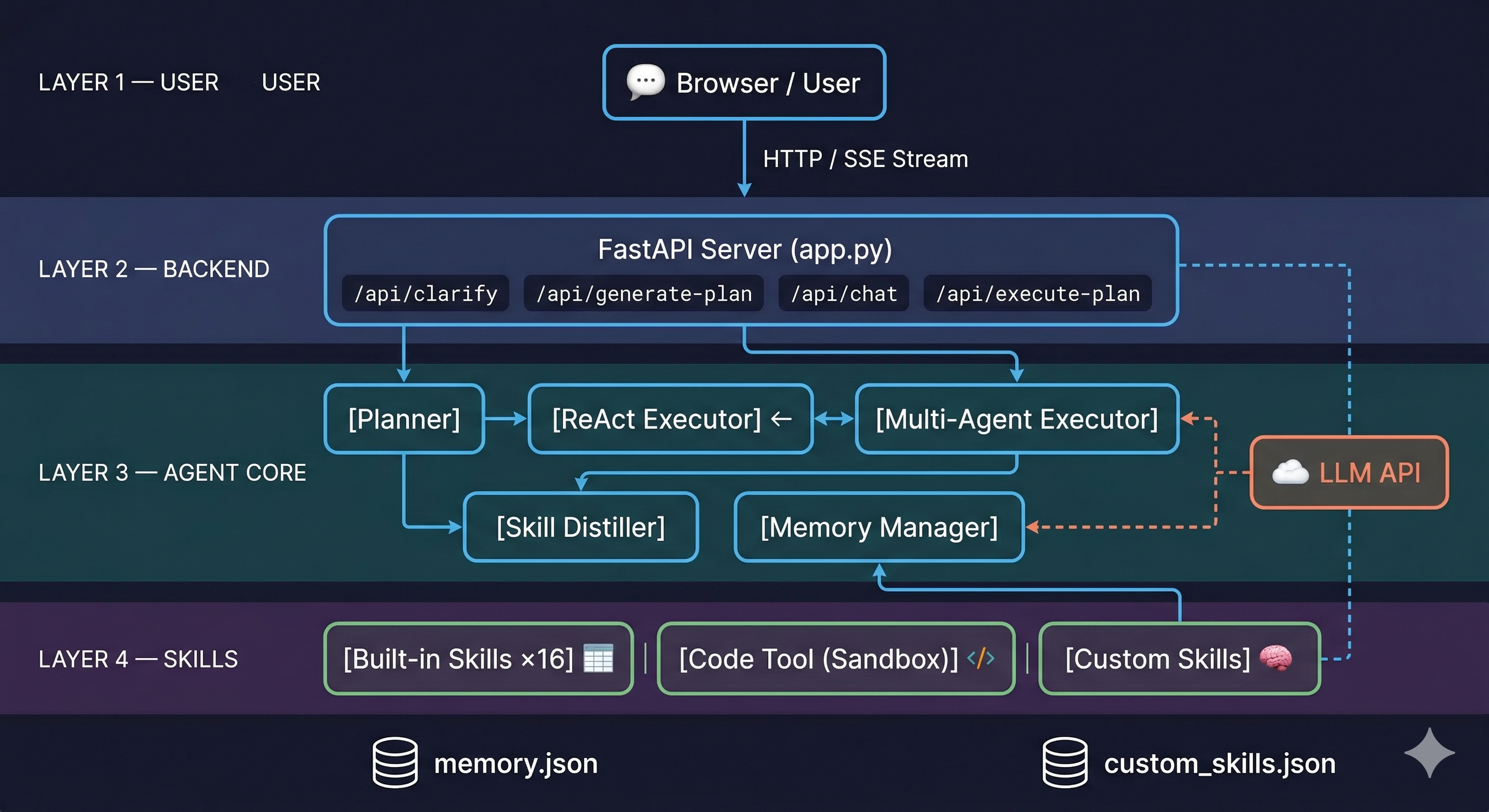Image resolution: width=1489 pixels, height=812 pixels.
Task: Click the memory.json text label
Action: click(x=516, y=763)
